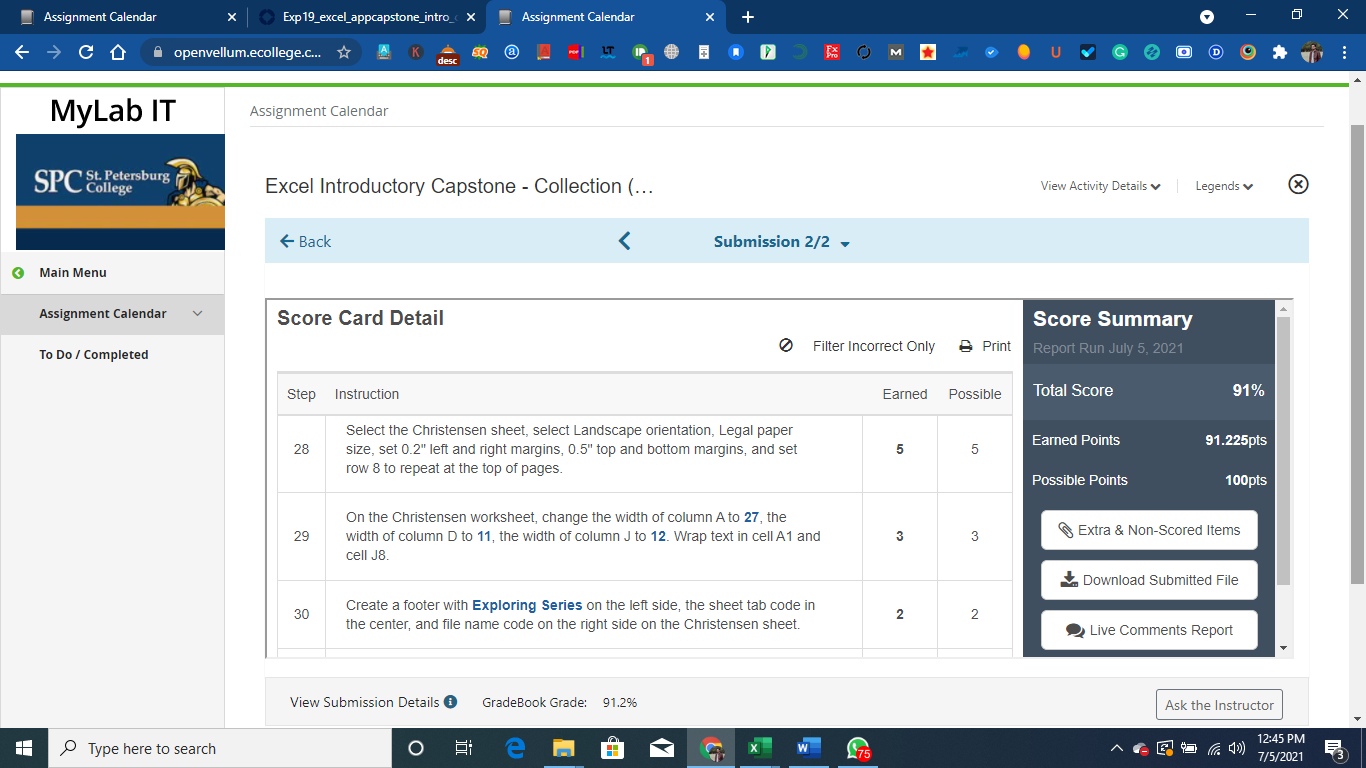Click the Grammarly extension icon
This screenshot has width=1366, height=768.
(1120, 52)
